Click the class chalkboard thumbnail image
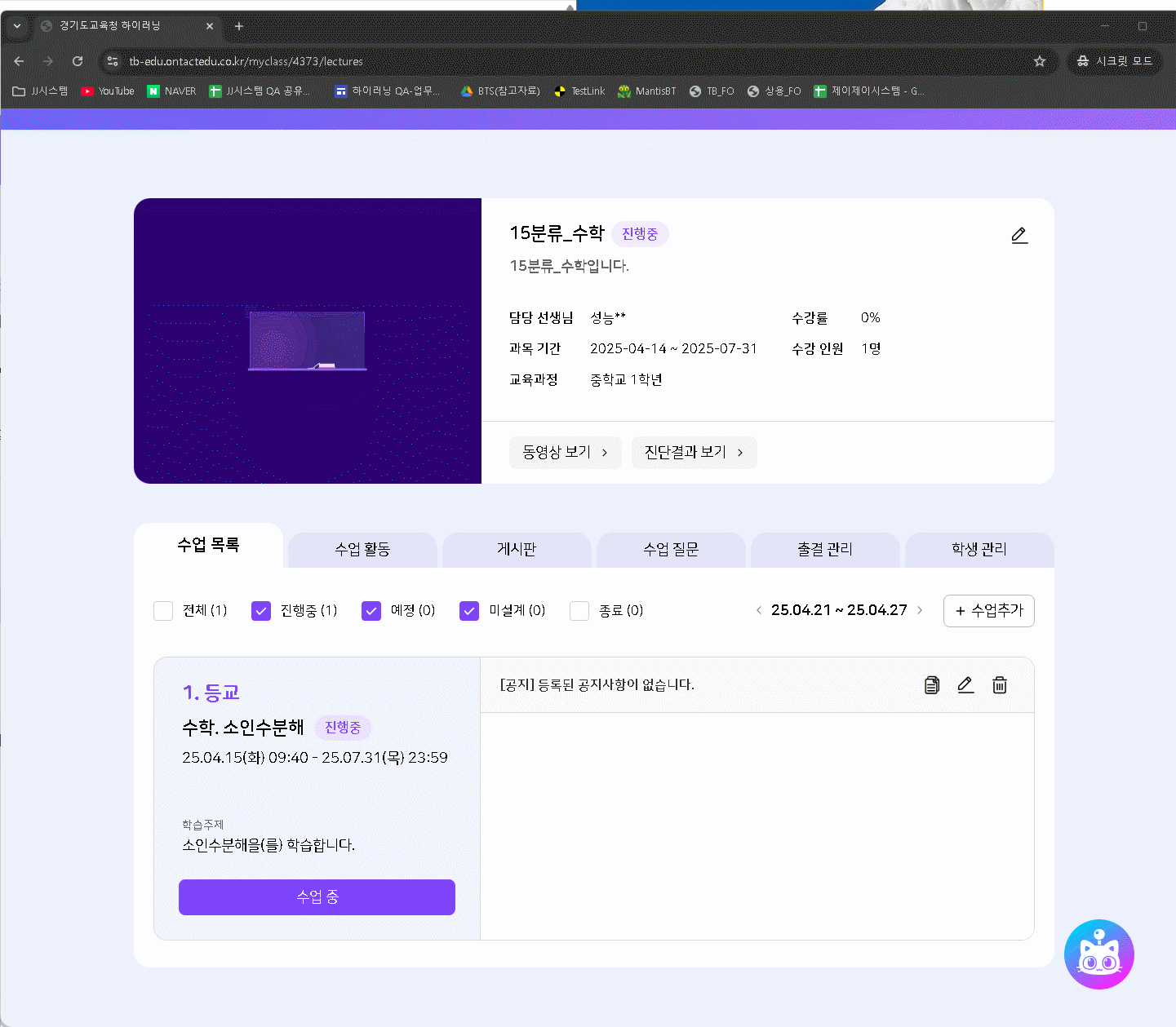Screen dimensions: 1176x1027 [x=308, y=341]
